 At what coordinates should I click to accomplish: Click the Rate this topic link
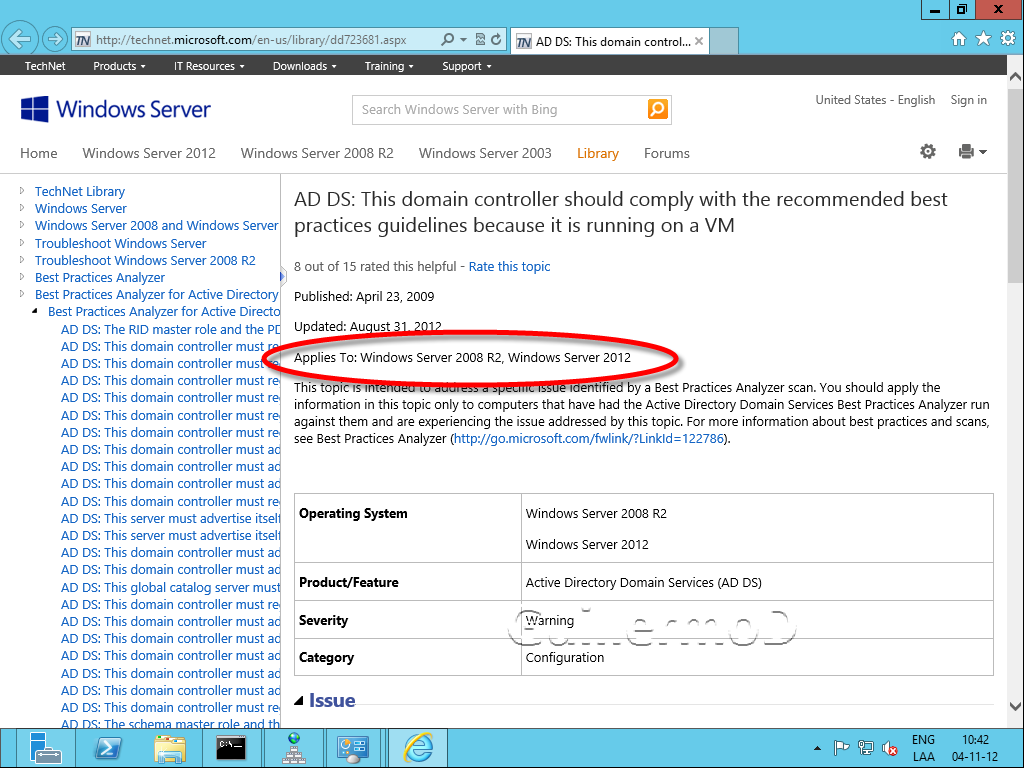click(x=509, y=266)
